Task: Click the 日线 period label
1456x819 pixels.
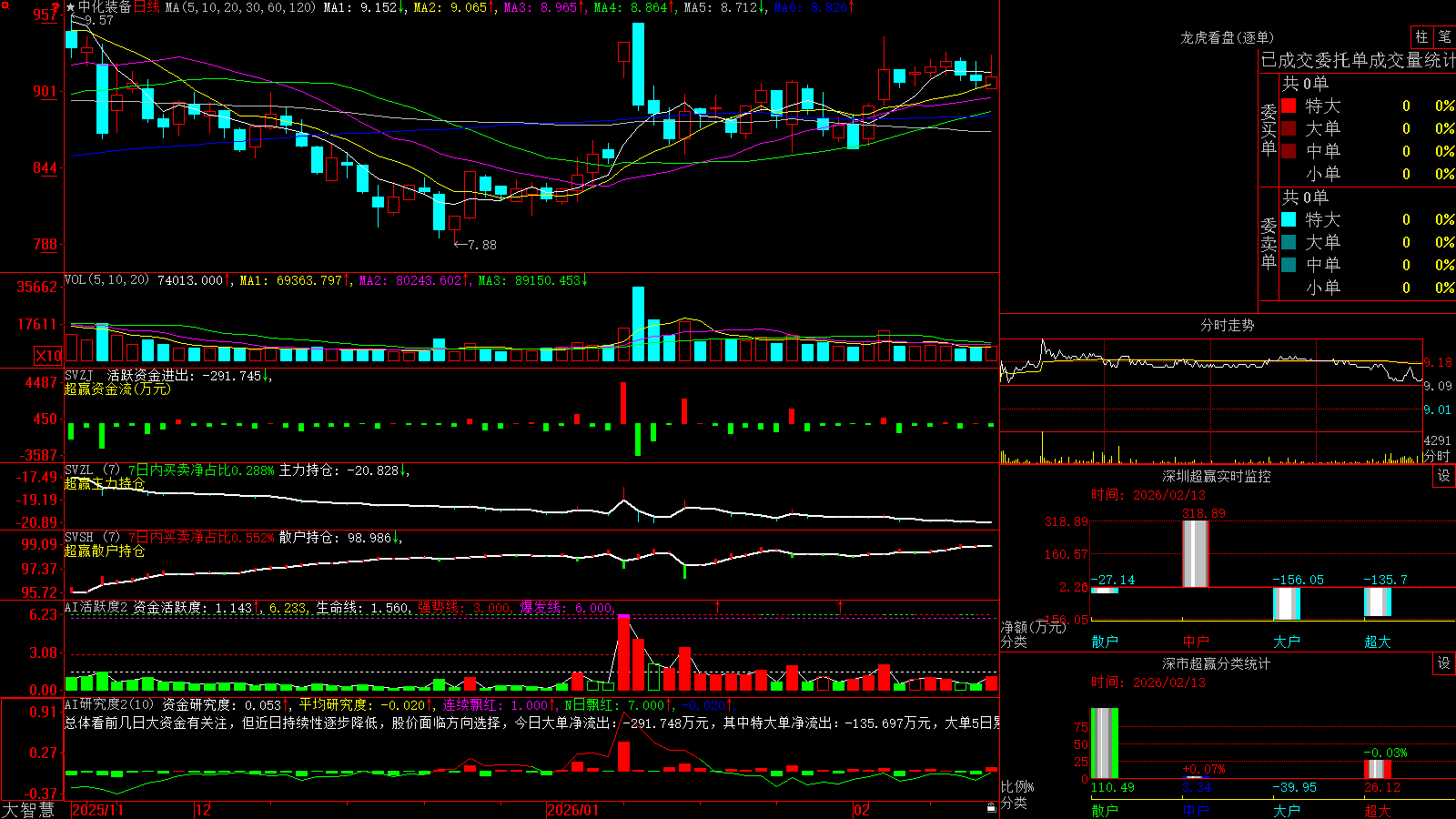Action: pos(147,7)
